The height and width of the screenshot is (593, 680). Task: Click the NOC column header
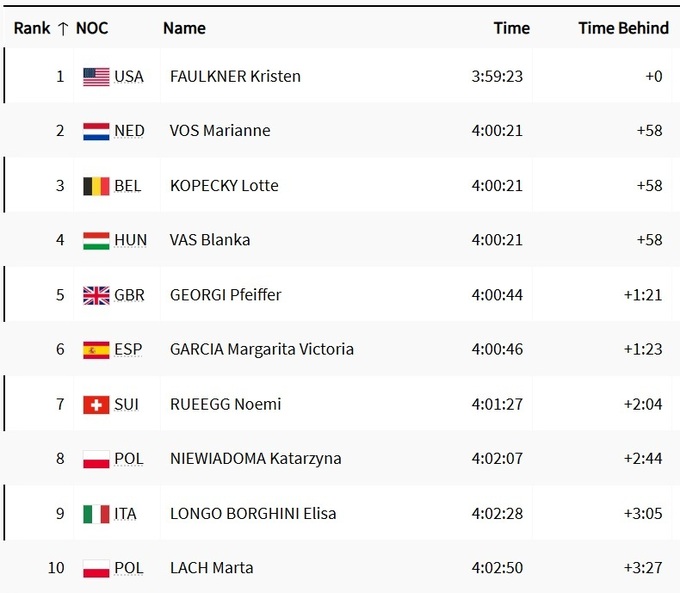click(92, 28)
